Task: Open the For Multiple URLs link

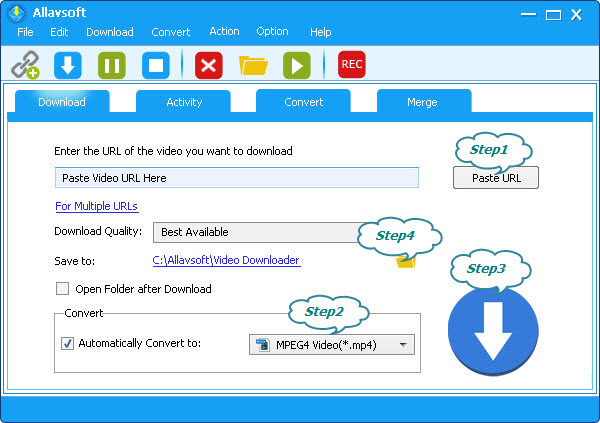Action: (96, 206)
